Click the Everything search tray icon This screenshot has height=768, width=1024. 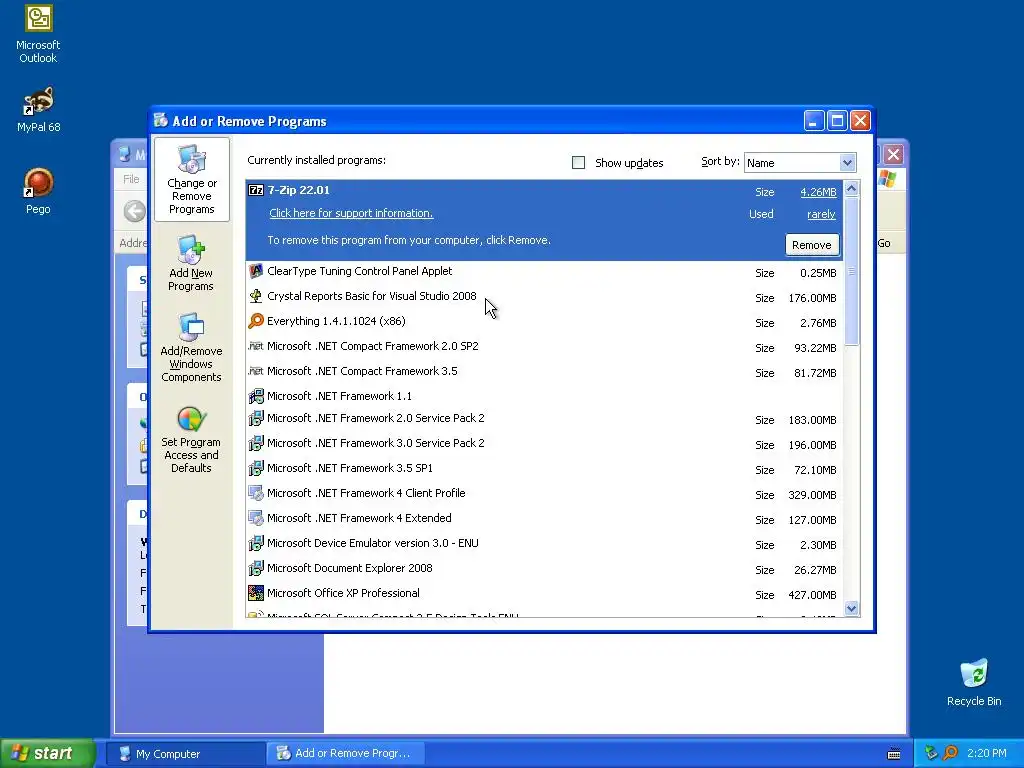tap(950, 753)
